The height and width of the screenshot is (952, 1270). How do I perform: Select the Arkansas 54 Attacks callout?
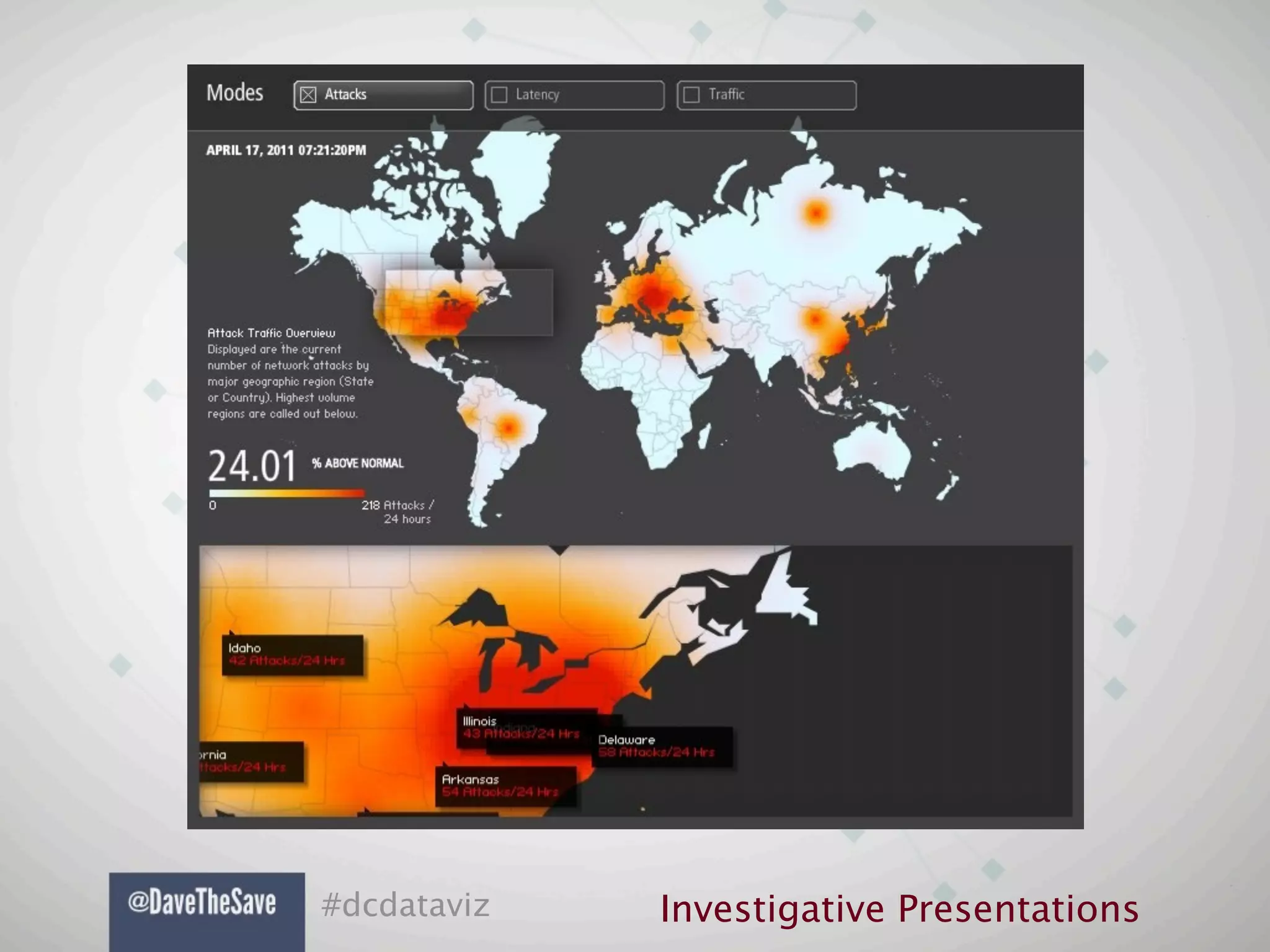pos(506,787)
